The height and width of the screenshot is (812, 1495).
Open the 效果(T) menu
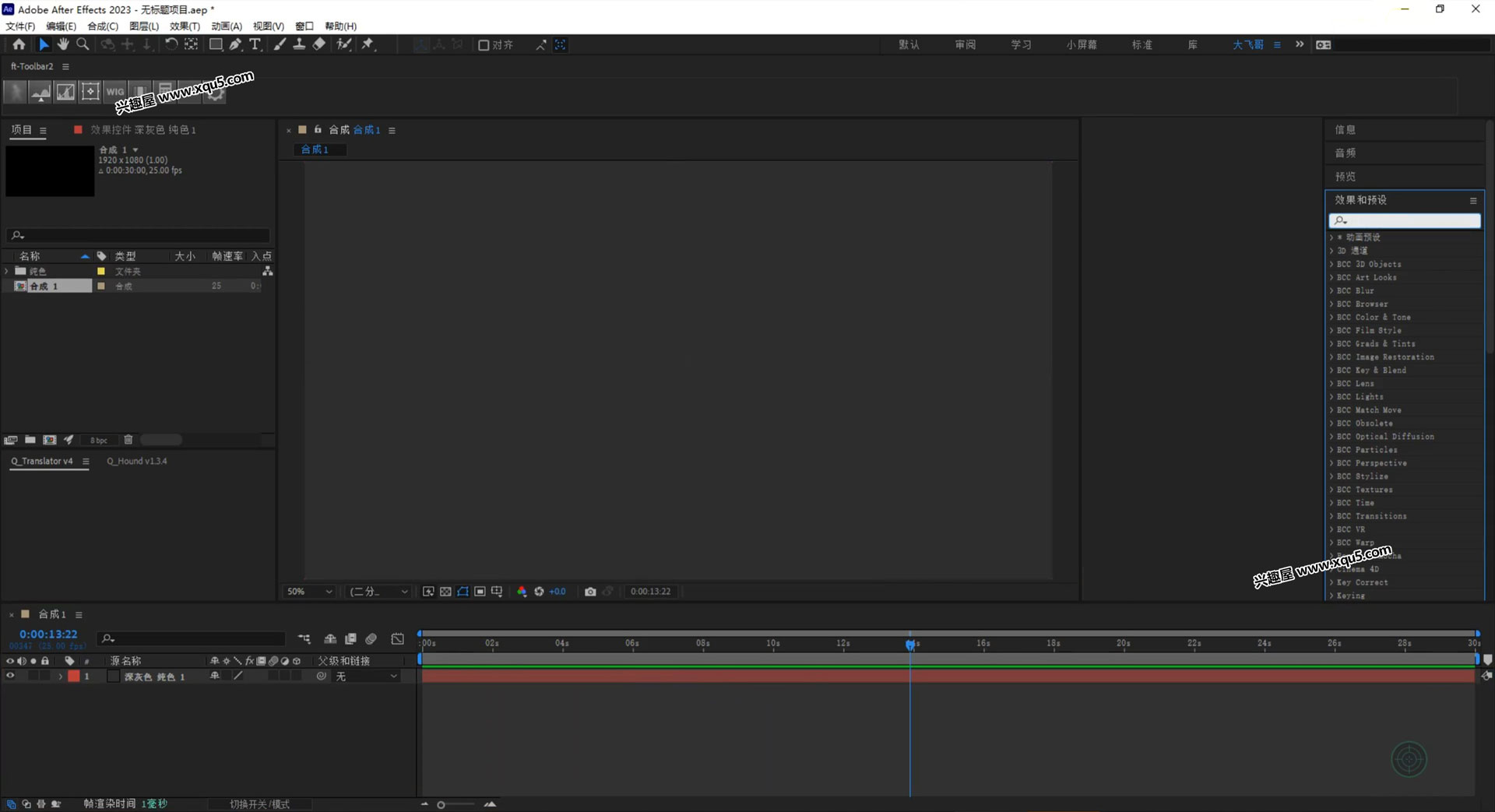point(185,26)
